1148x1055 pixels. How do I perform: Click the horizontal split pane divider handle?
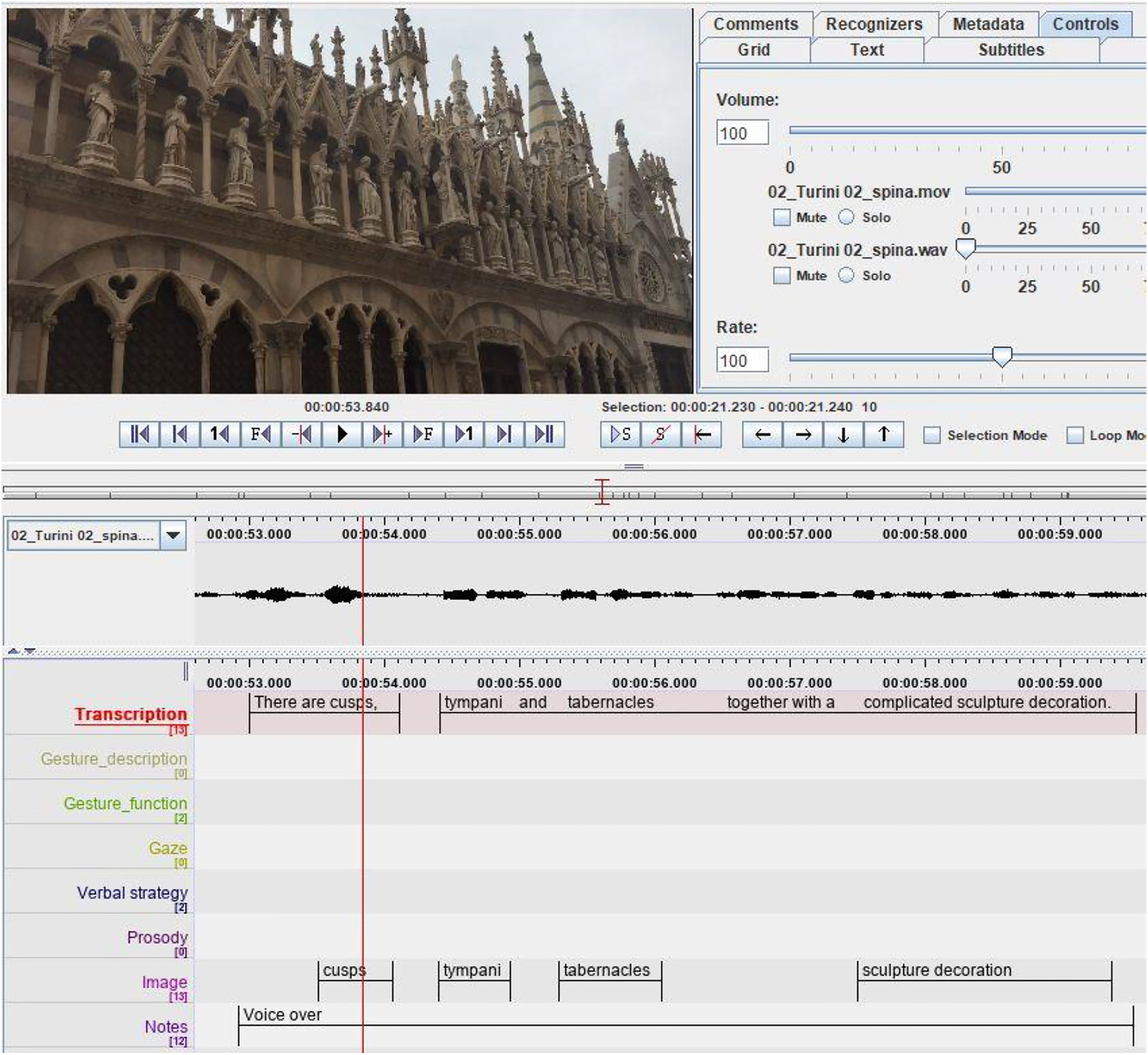633,466
